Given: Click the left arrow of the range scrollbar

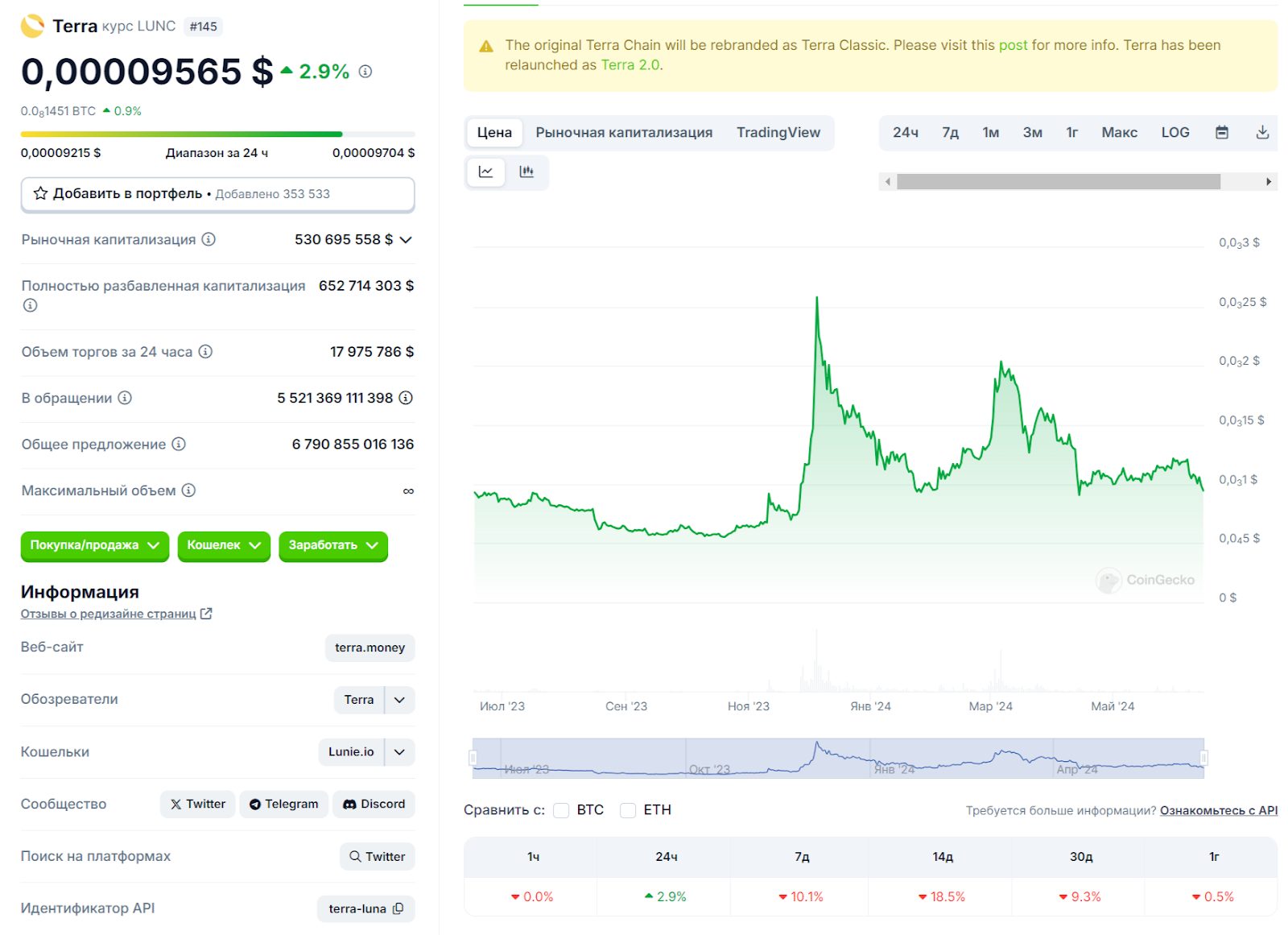Looking at the screenshot, I should click(888, 182).
